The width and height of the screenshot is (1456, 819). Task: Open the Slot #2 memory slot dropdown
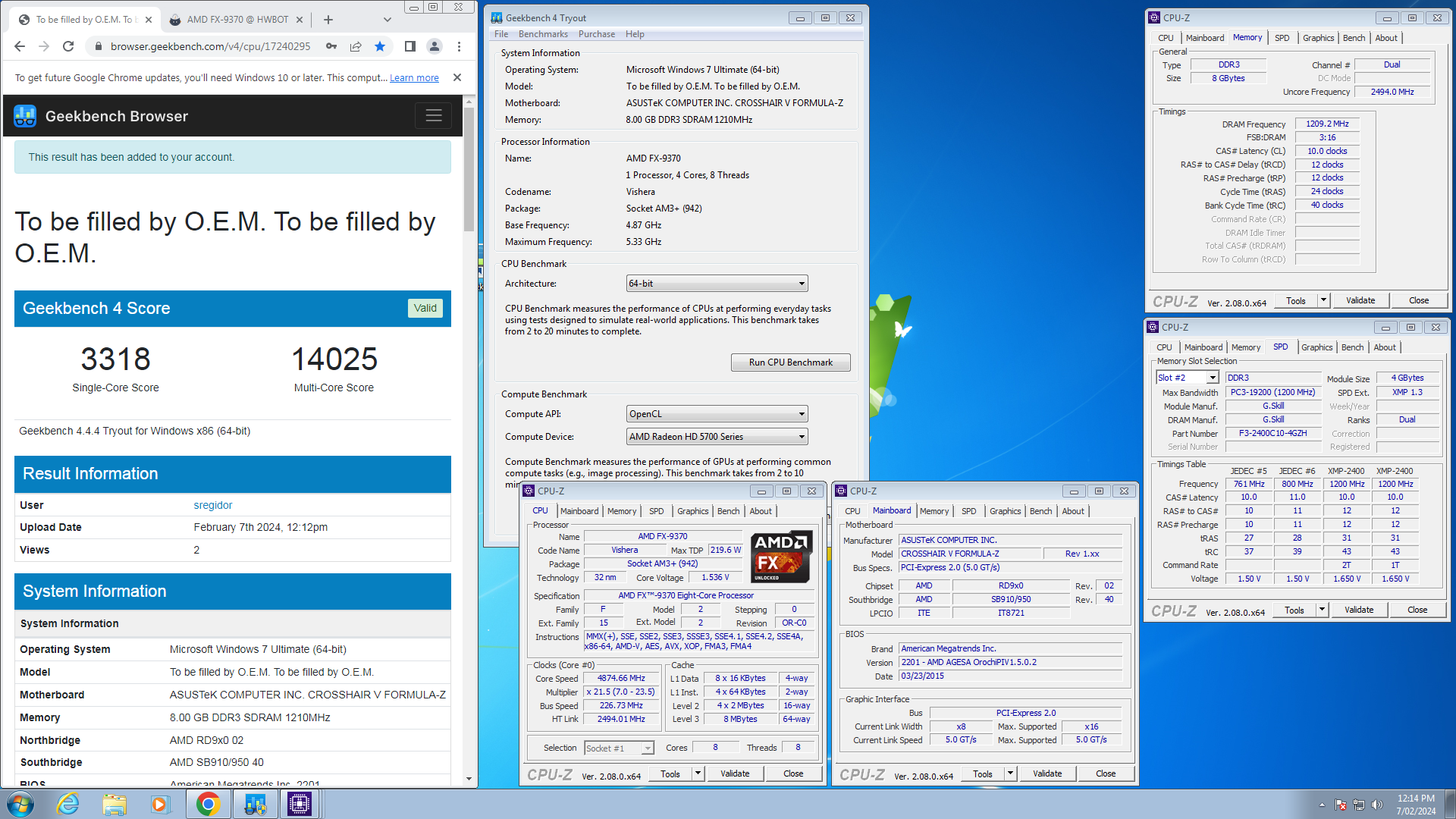coord(1187,378)
